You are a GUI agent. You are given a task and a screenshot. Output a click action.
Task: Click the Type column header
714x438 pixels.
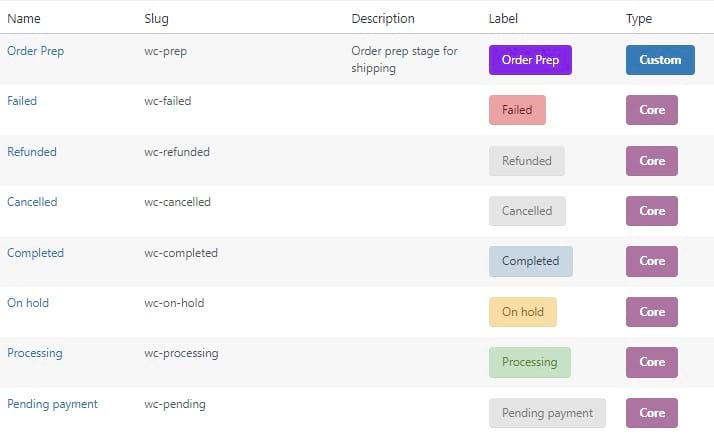pyautogui.click(x=639, y=19)
